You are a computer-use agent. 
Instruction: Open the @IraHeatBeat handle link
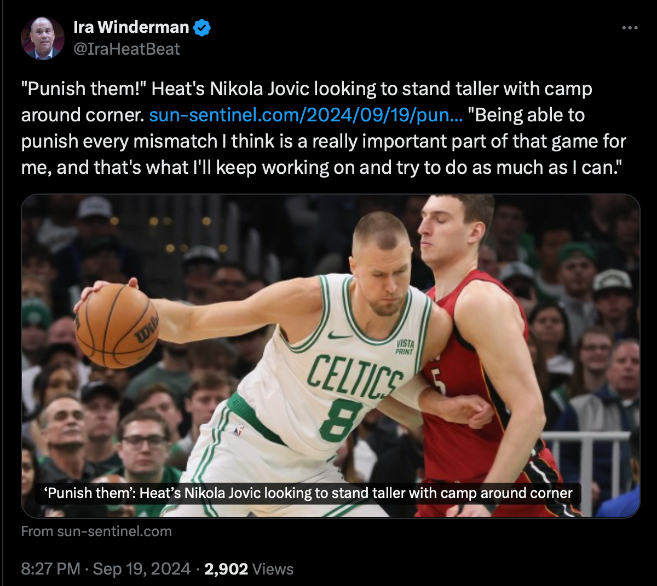coord(127,49)
